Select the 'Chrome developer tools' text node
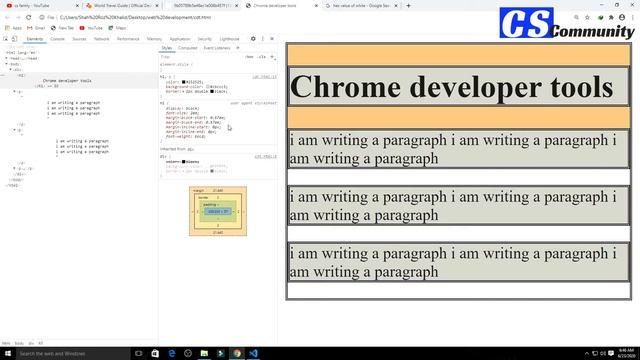The height and width of the screenshot is (360, 640). 67,81
